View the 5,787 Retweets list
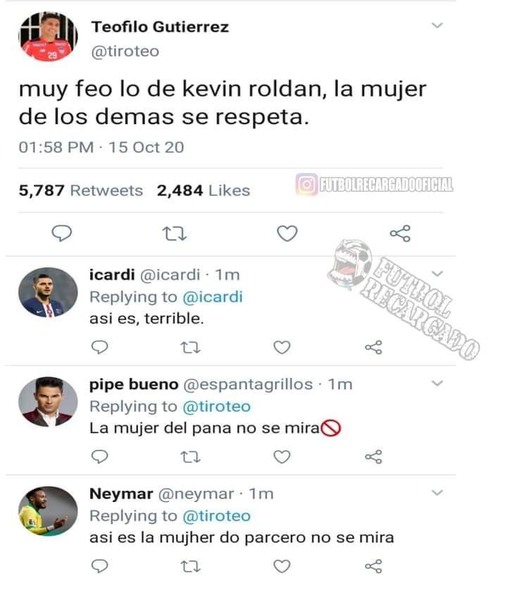Screen dimensions: 507x600 (81, 191)
